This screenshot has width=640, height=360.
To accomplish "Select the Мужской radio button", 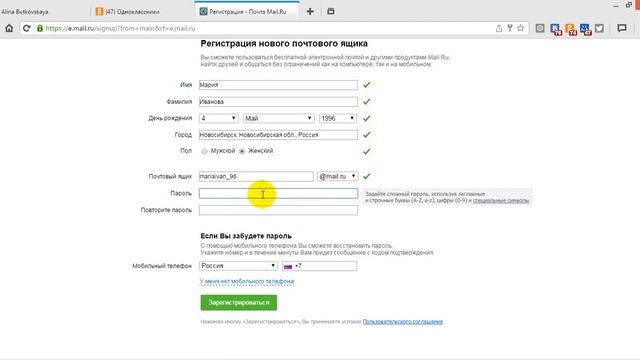I will pos(204,151).
